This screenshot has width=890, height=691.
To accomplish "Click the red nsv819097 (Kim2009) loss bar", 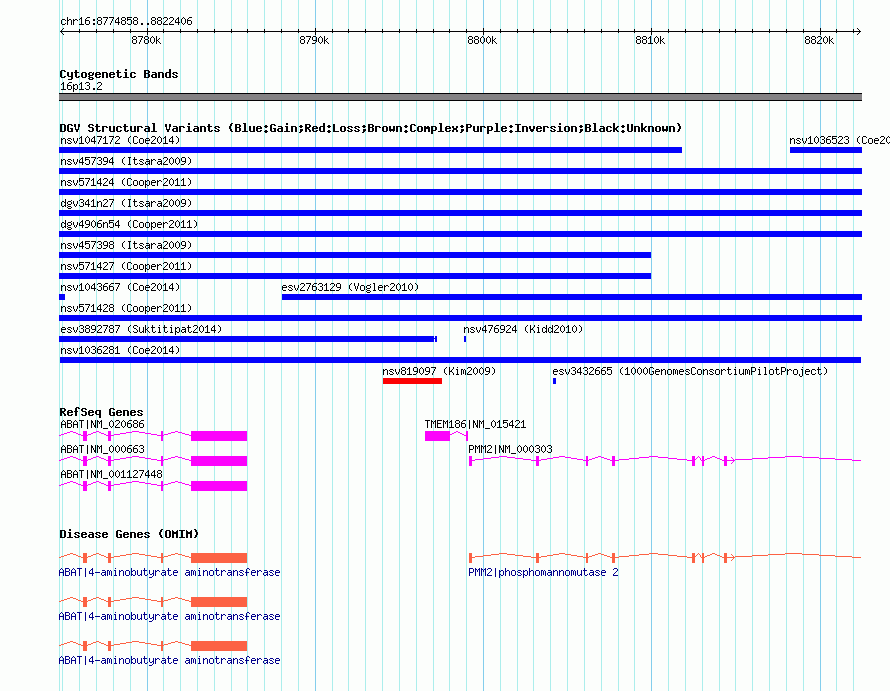I will click(412, 381).
